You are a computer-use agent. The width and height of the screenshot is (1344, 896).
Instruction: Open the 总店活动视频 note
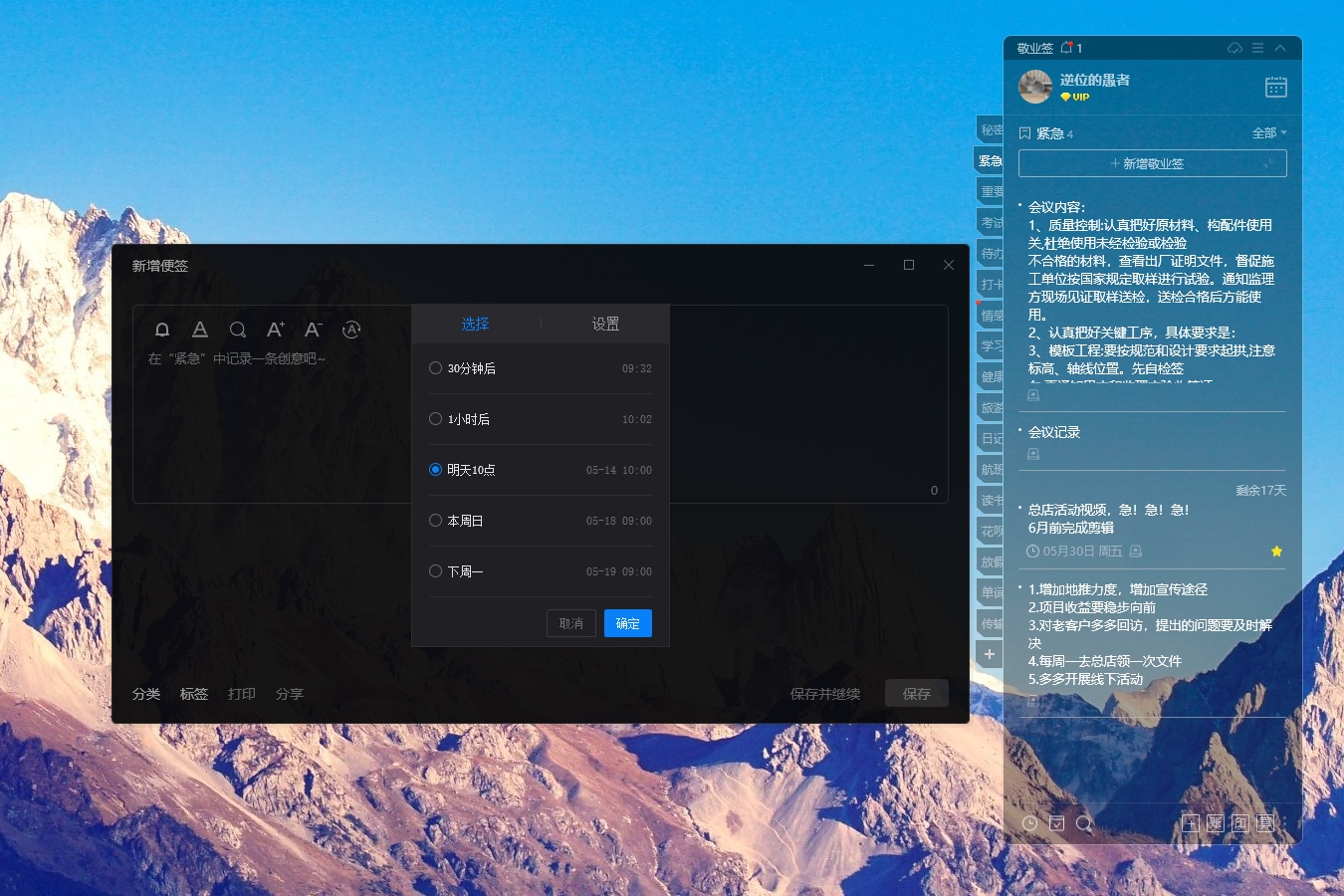pos(1108,519)
